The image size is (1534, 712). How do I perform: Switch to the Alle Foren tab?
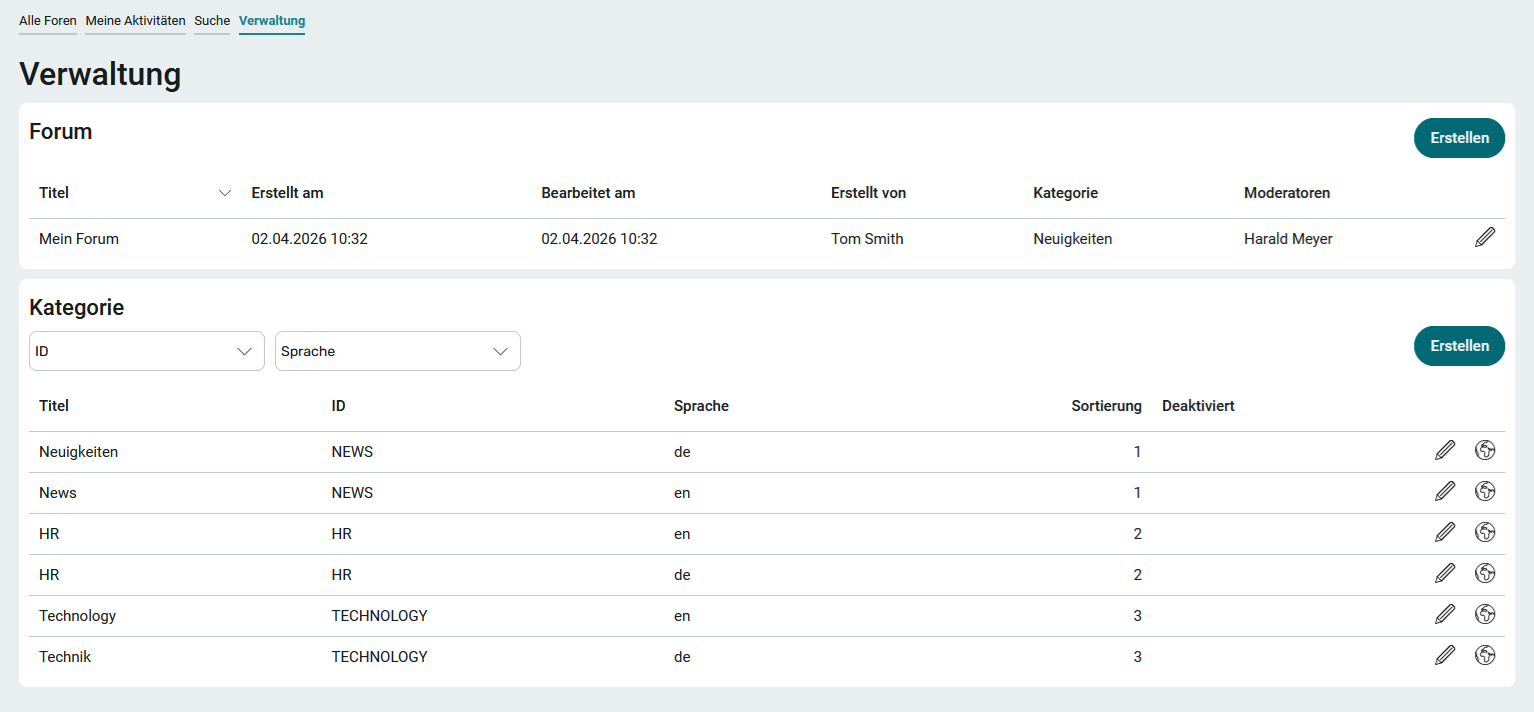pos(48,21)
